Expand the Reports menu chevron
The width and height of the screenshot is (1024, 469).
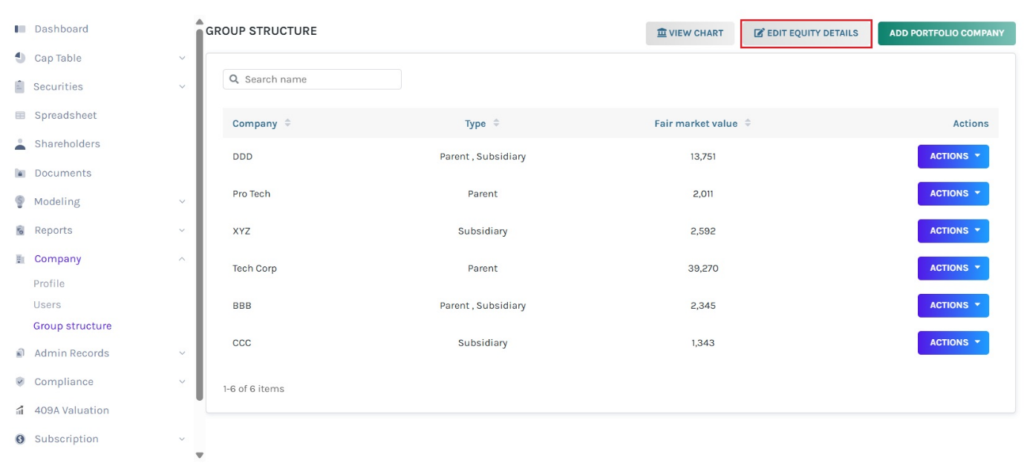pyautogui.click(x=182, y=231)
